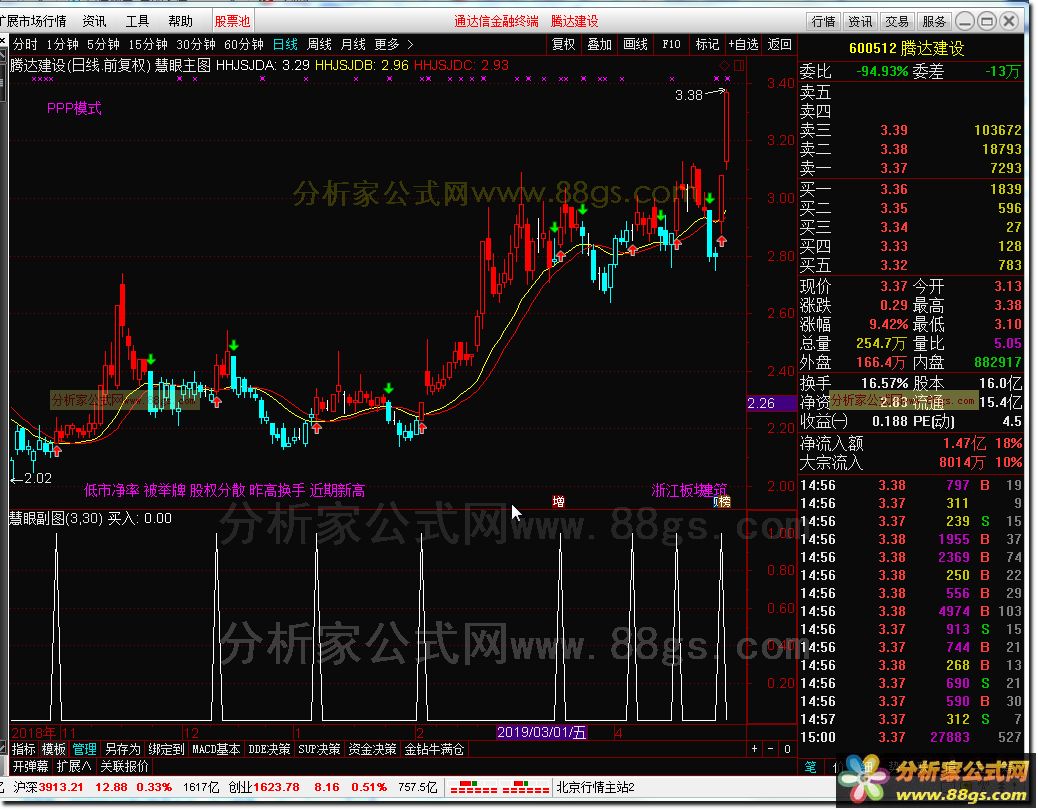The image size is (1038, 810).
Task: Click the 低市净率 tag
Action: [x=112, y=490]
